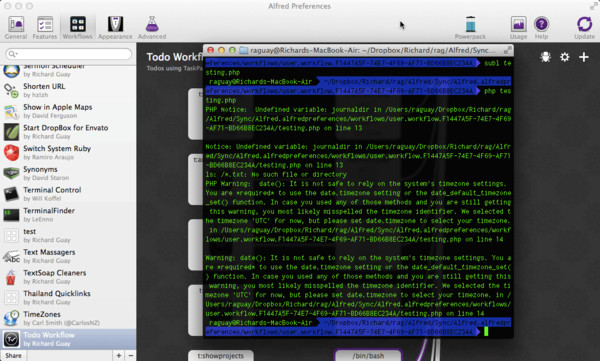Open the Appearance preferences tab
Screen dimensions: 600x361
click(115, 28)
